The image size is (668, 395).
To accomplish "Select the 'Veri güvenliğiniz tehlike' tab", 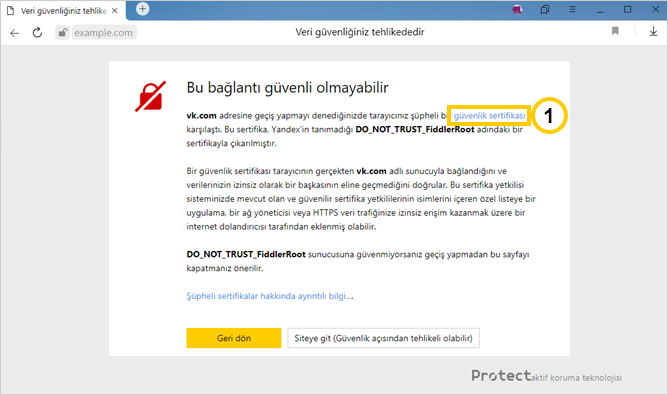I will pos(63,11).
